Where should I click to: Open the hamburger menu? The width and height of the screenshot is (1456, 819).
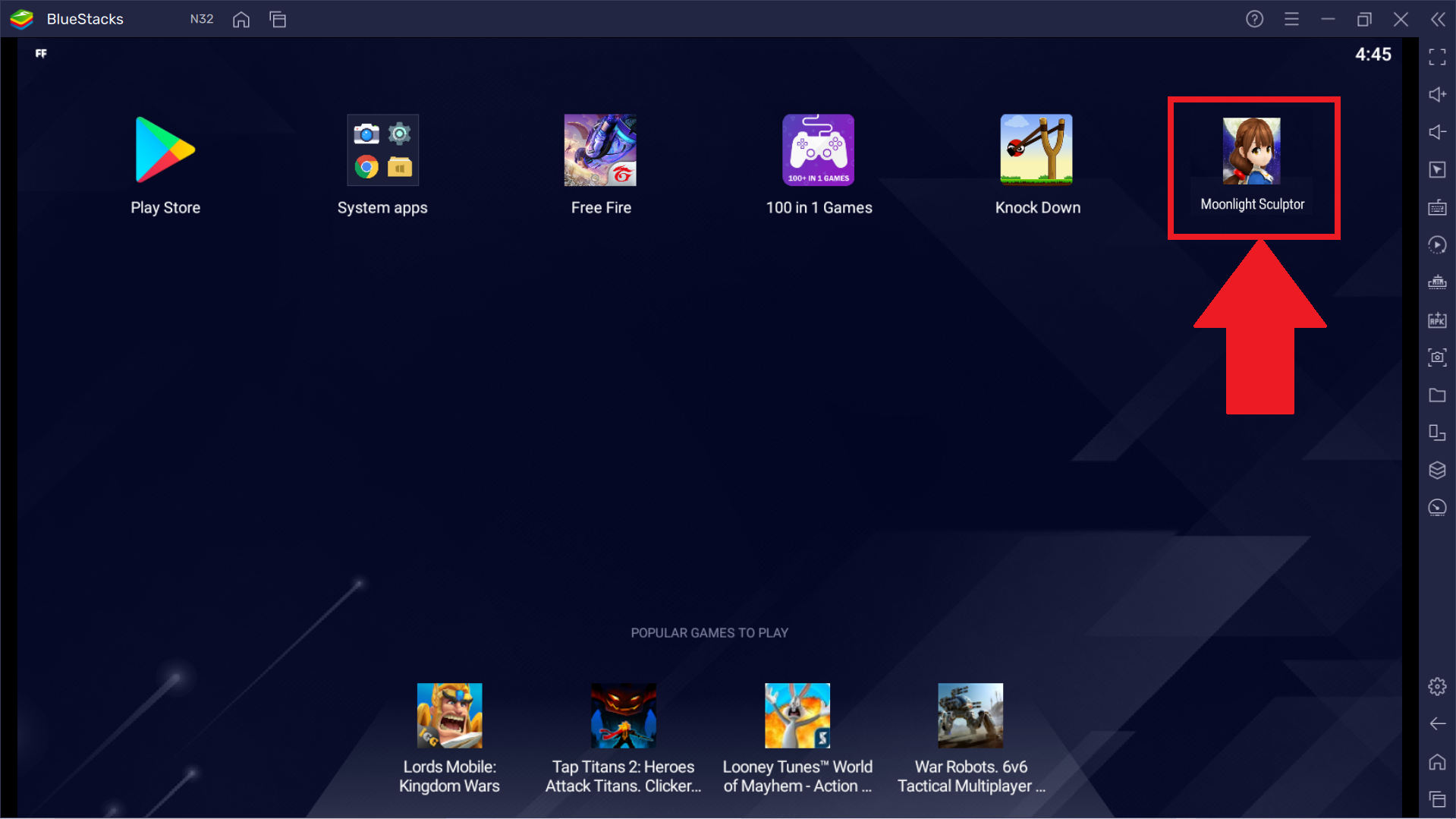1291,19
